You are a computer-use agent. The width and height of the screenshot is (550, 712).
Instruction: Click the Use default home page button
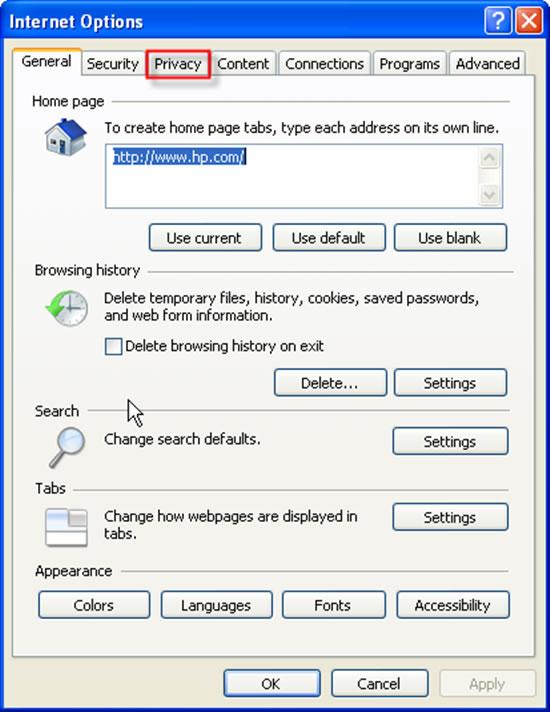pyautogui.click(x=329, y=237)
